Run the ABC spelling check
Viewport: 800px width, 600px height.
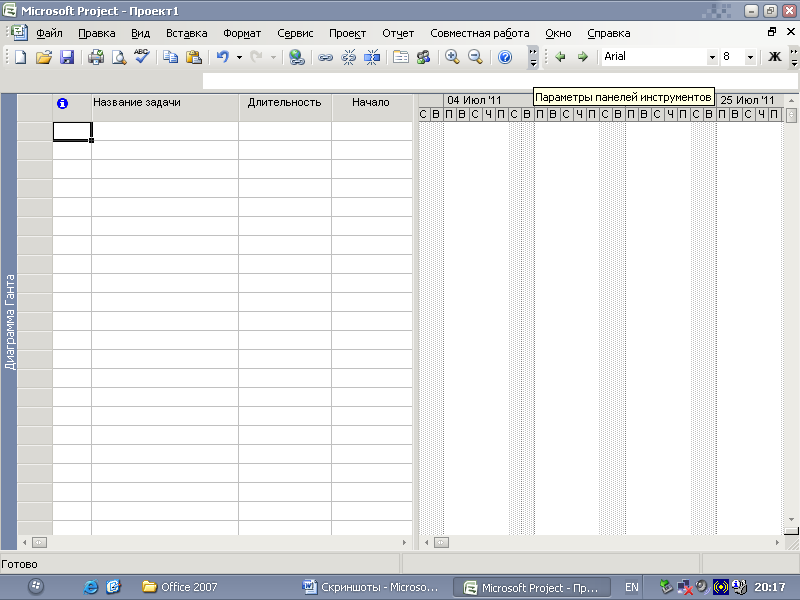pyautogui.click(x=142, y=56)
